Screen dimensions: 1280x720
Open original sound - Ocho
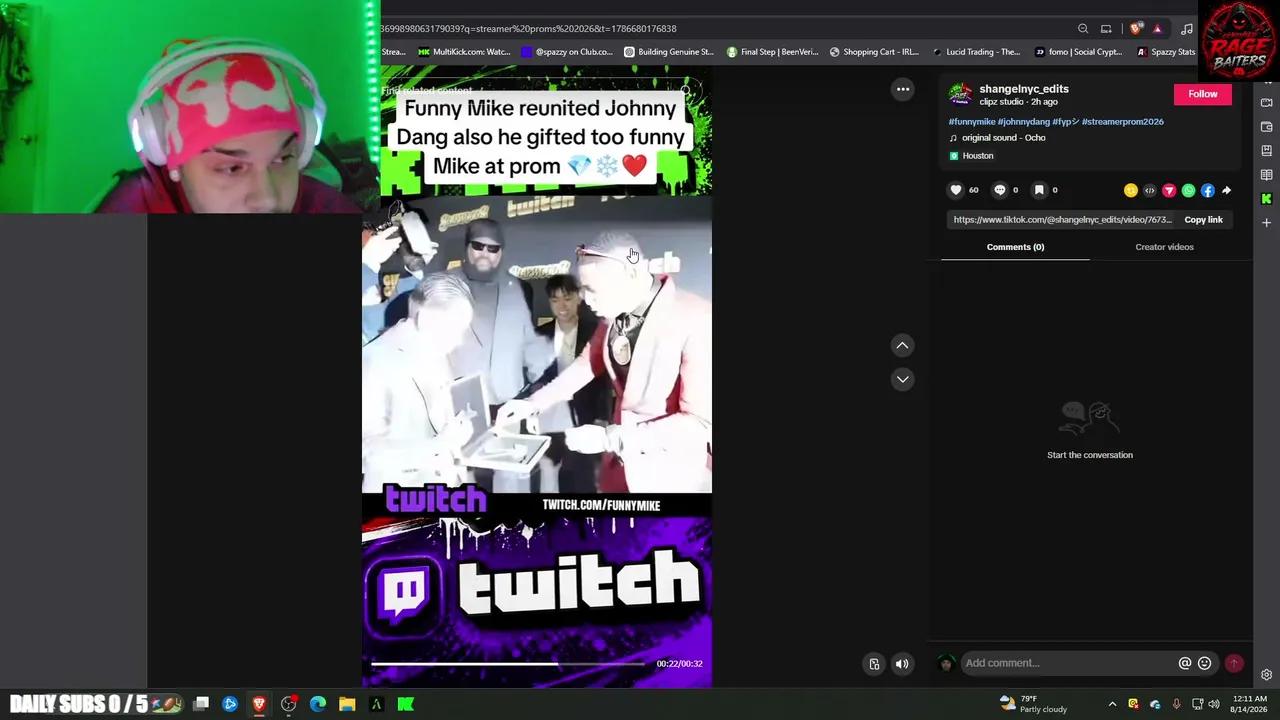(1003, 138)
